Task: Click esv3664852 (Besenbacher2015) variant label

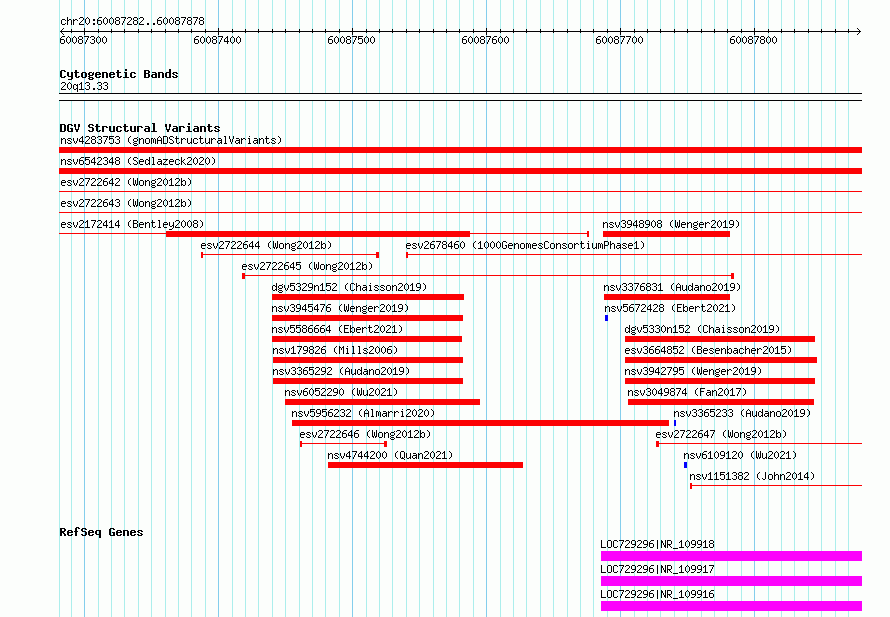Action: (x=708, y=350)
